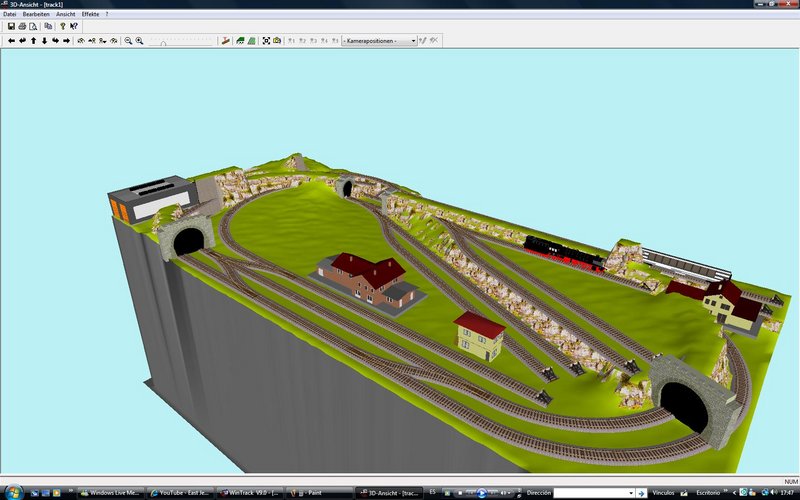Open the ? help menu
Image resolution: width=800 pixels, height=500 pixels.
point(107,14)
